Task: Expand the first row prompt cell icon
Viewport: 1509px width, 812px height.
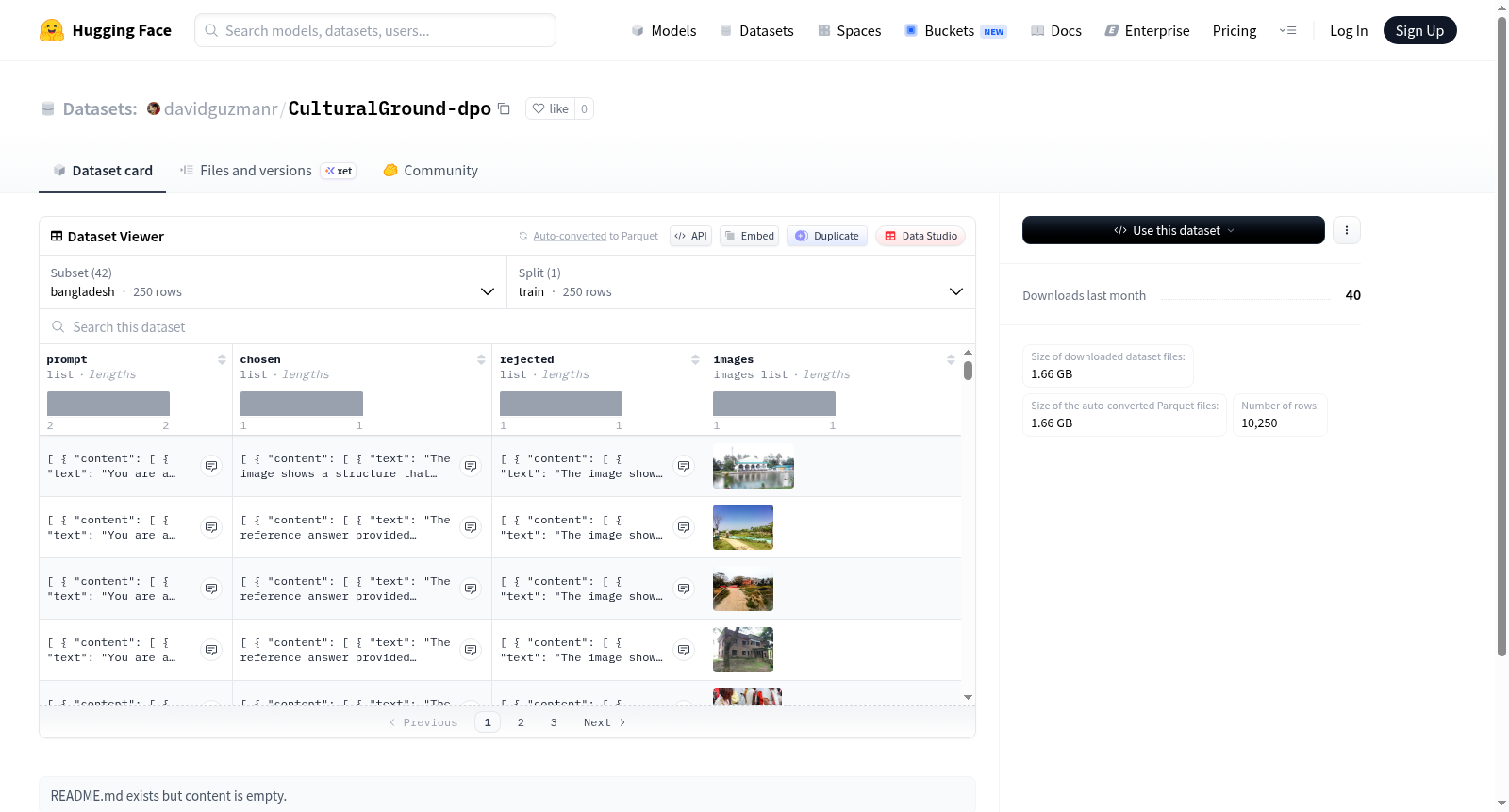Action: pos(211,466)
